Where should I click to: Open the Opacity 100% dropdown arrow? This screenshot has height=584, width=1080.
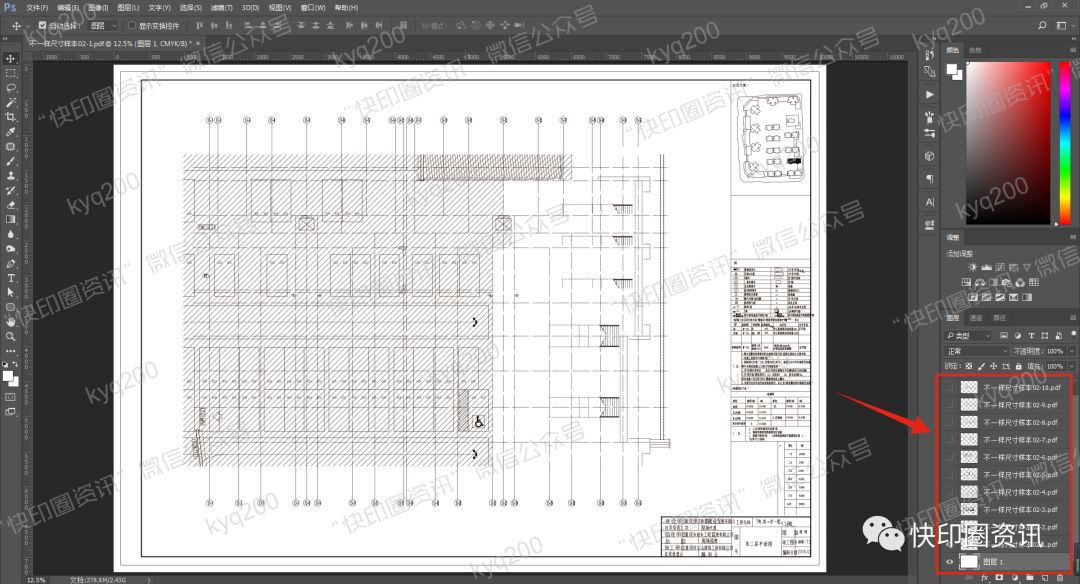pos(1070,351)
